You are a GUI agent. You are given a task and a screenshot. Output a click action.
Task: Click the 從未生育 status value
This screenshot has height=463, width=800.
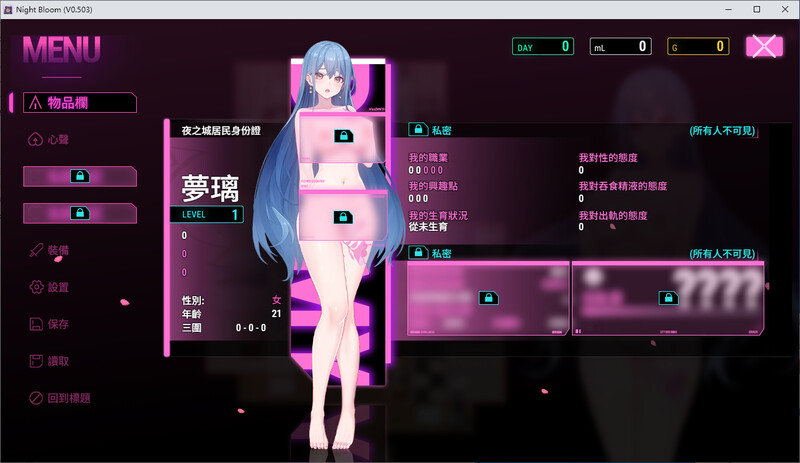pyautogui.click(x=428, y=227)
